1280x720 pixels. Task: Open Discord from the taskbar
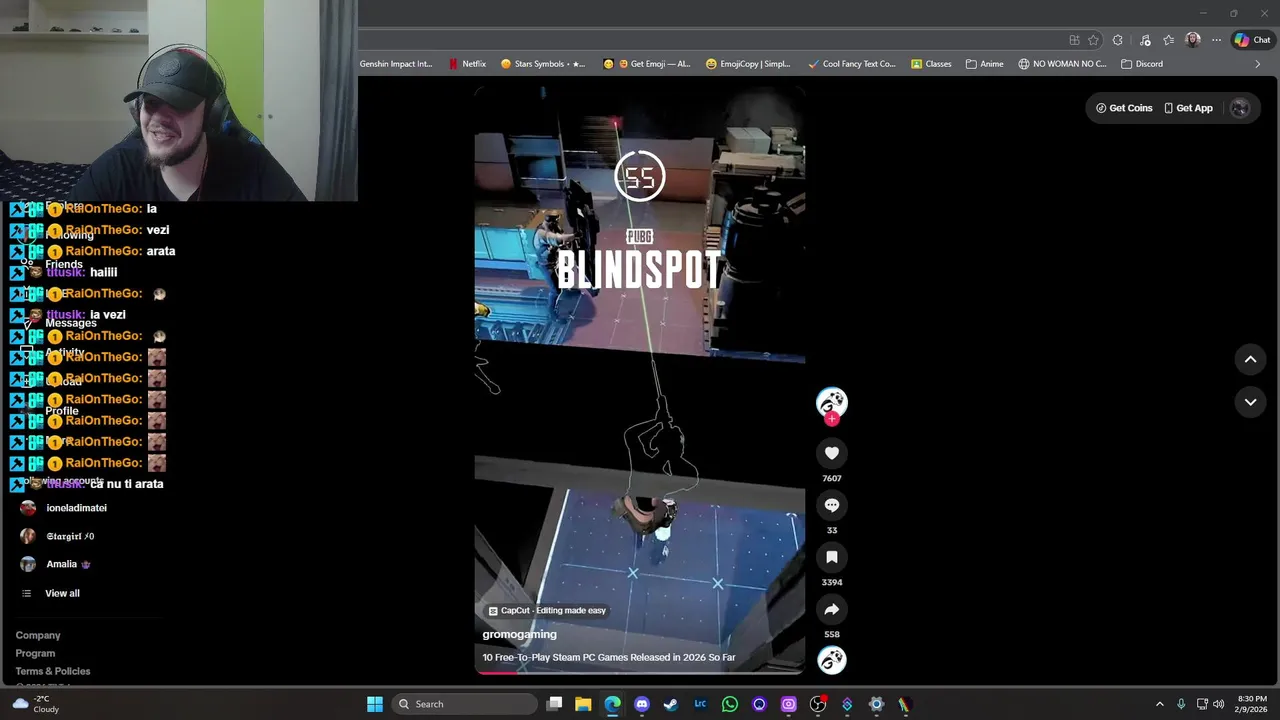click(x=642, y=704)
